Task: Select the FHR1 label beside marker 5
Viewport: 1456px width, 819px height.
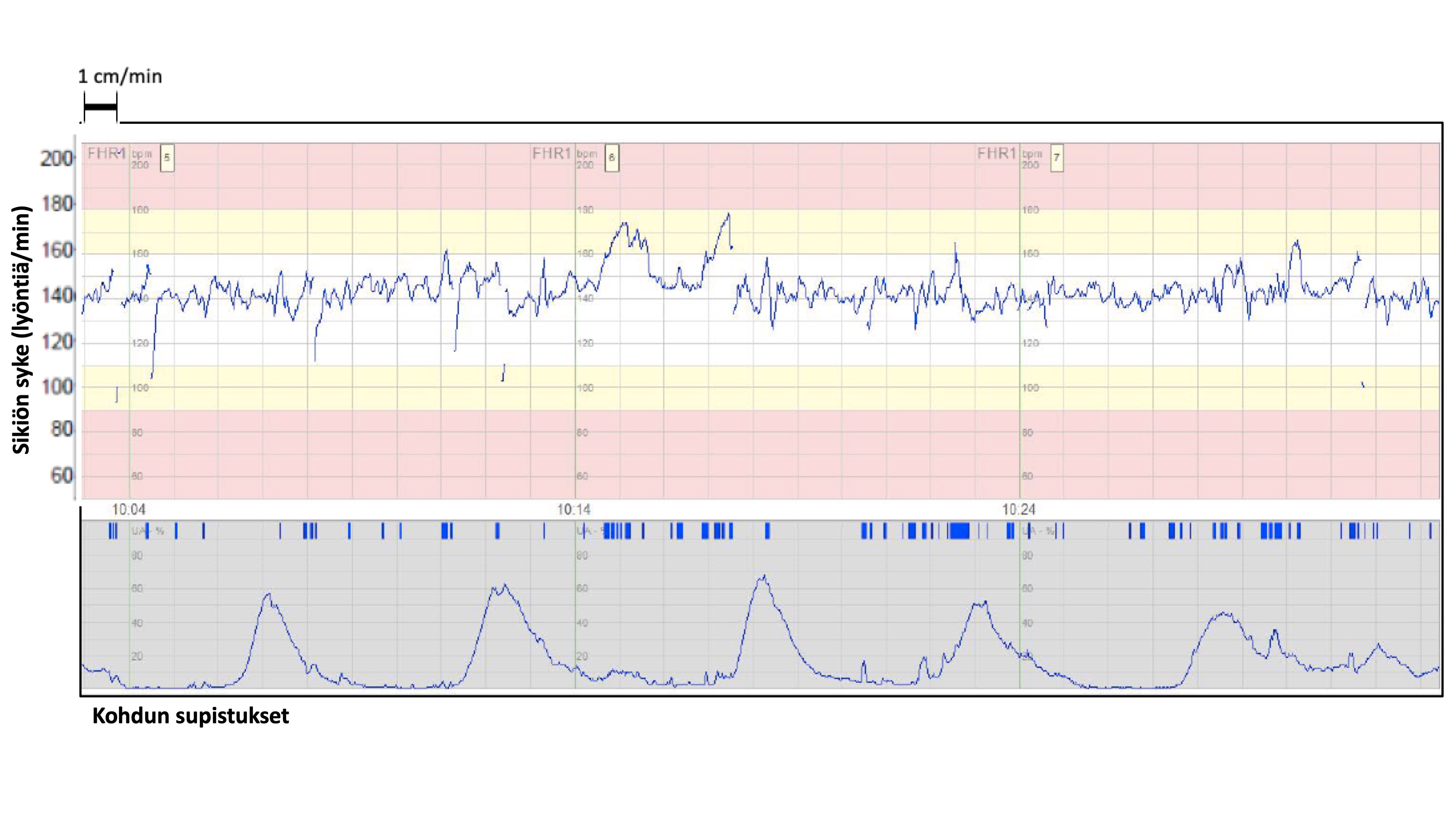Action: coord(106,154)
